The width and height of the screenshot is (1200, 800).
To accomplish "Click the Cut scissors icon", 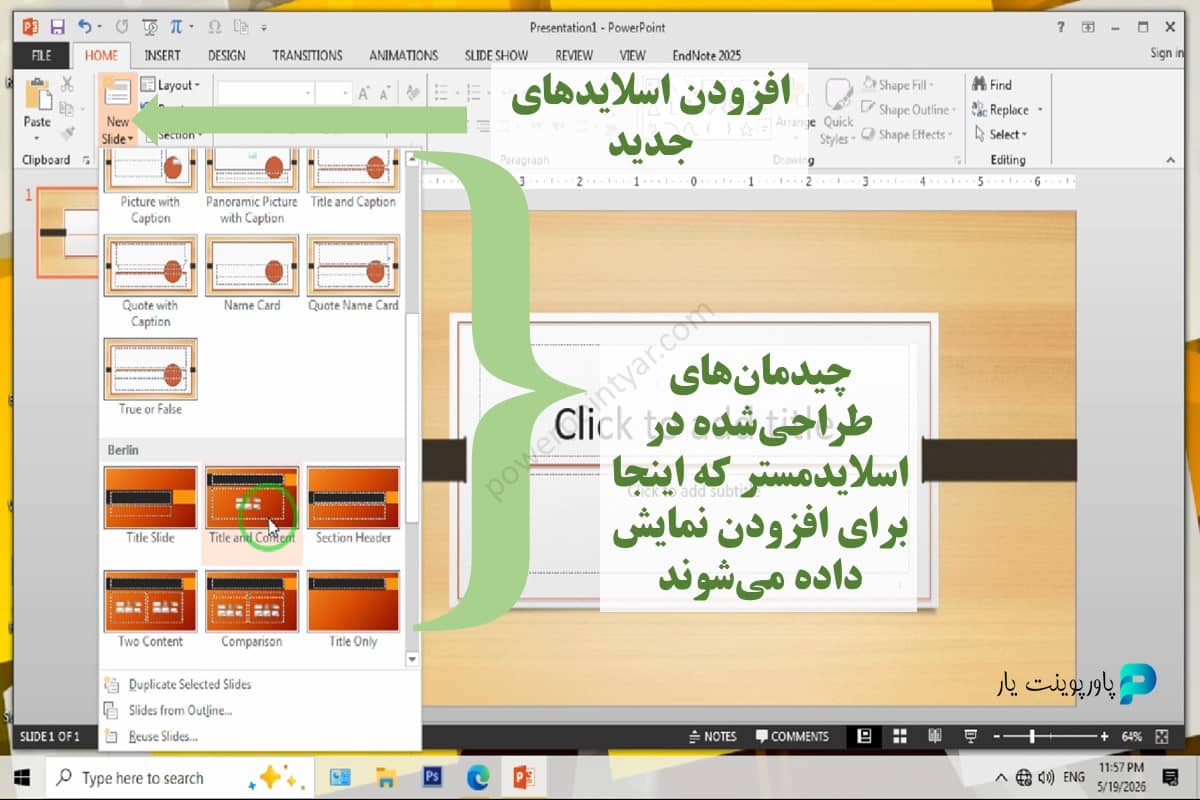I will coord(68,84).
